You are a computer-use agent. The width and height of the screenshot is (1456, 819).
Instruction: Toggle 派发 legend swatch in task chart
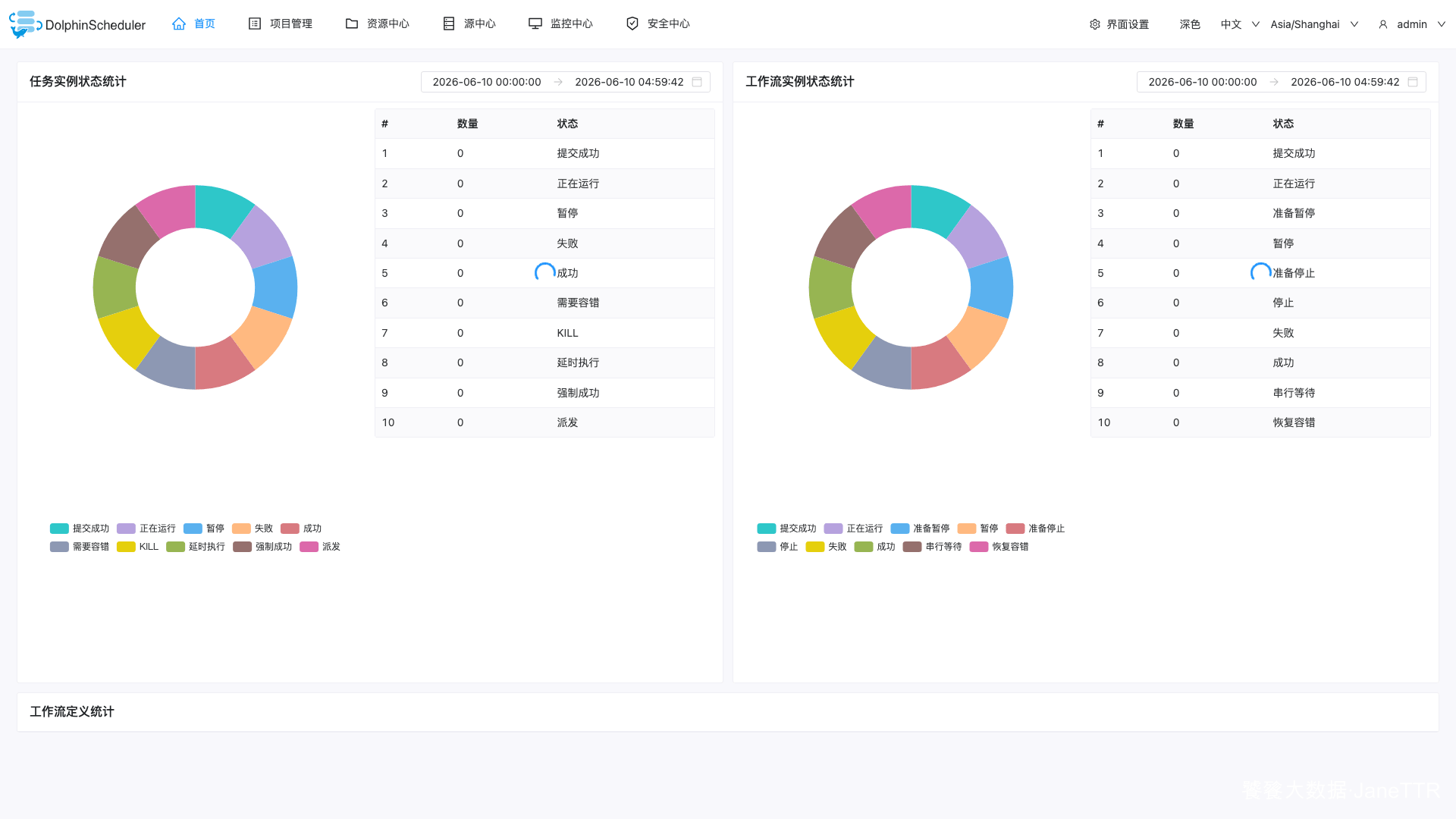(309, 547)
